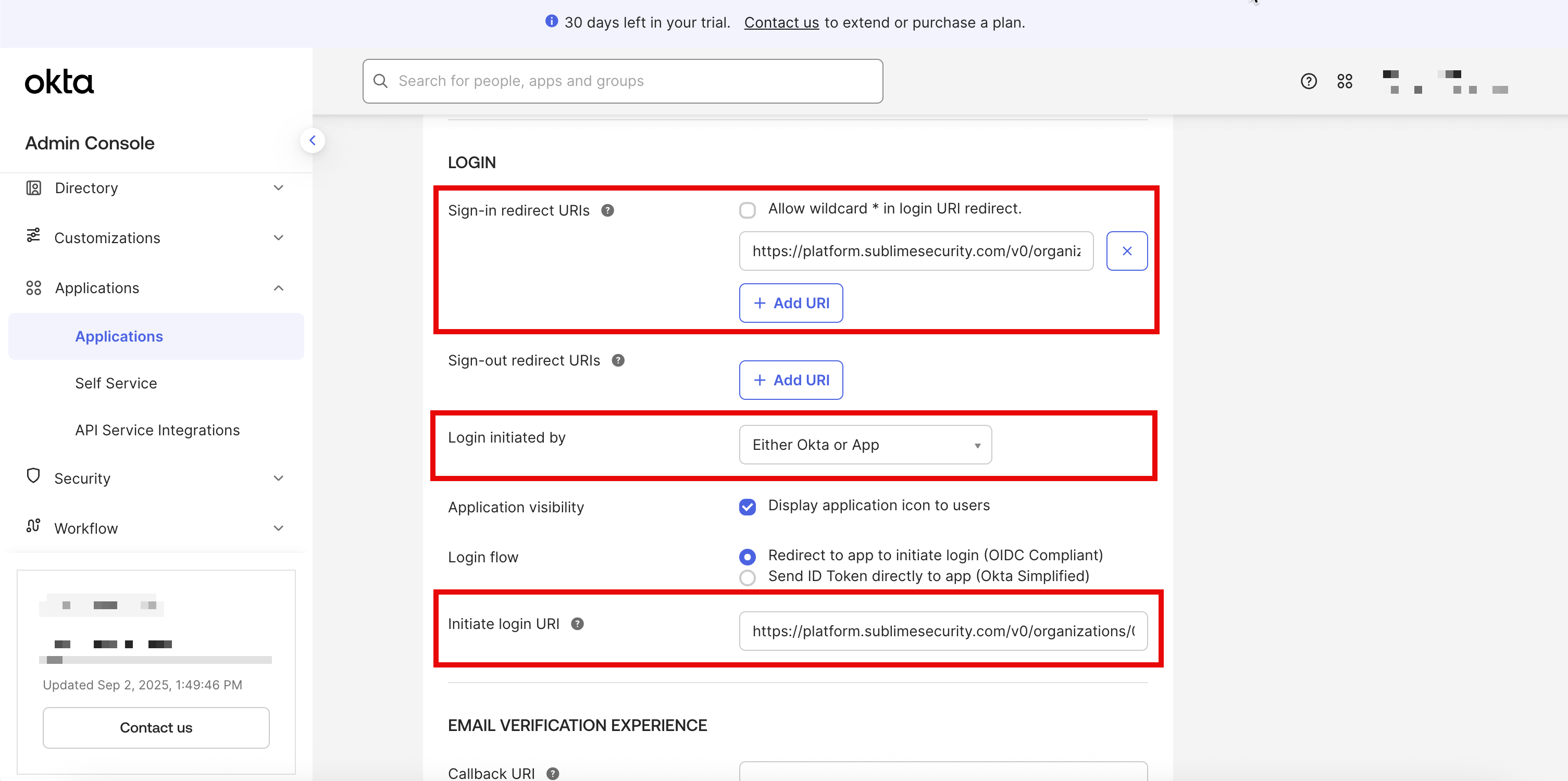Click the Customizations sliders icon

pos(33,235)
